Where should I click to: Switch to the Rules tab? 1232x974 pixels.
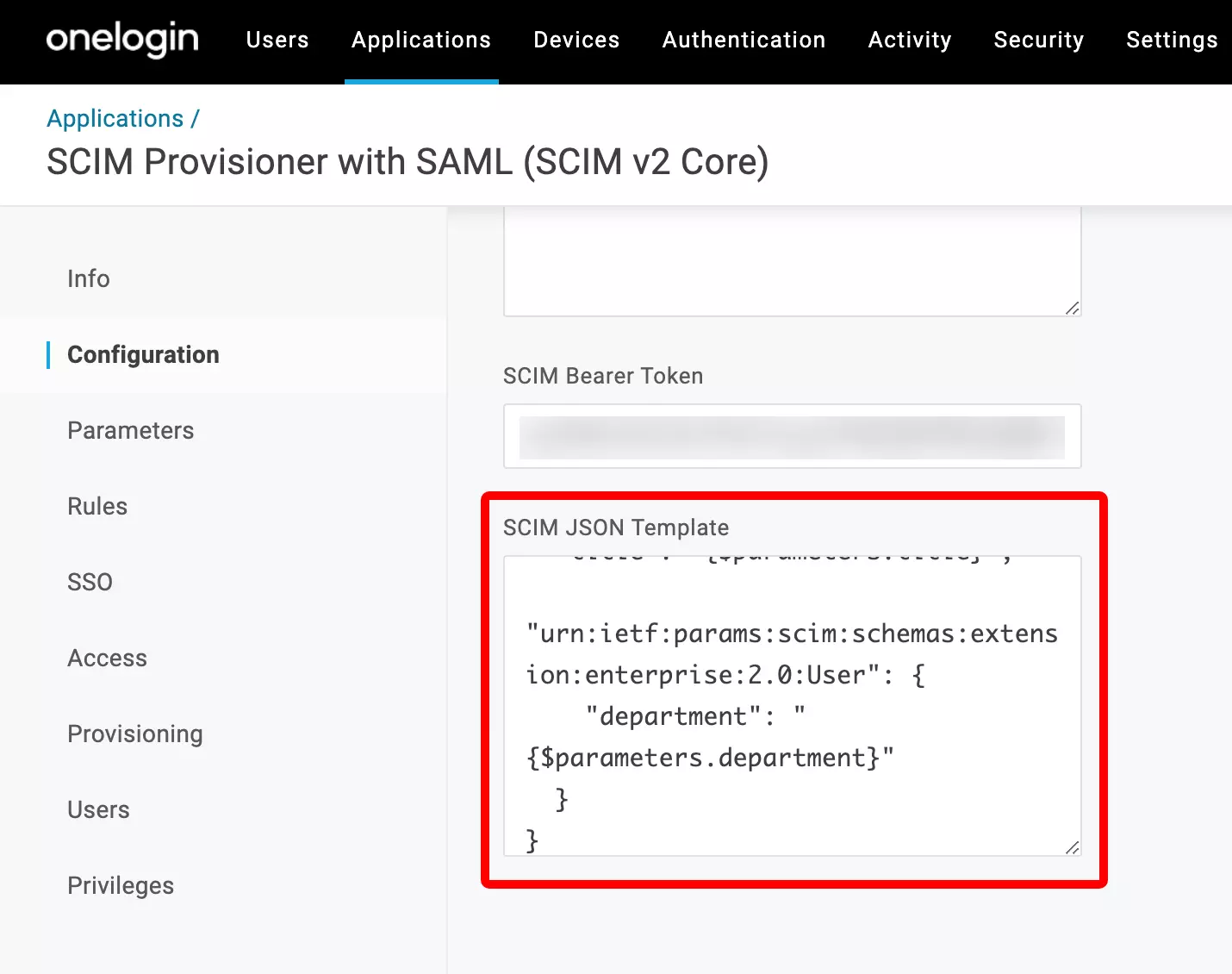97,506
